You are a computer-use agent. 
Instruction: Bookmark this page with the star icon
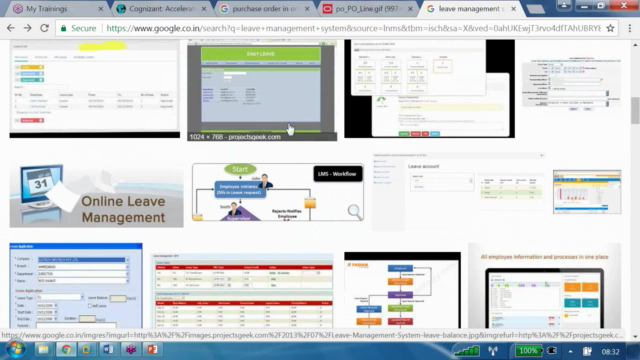pyautogui.click(x=610, y=28)
